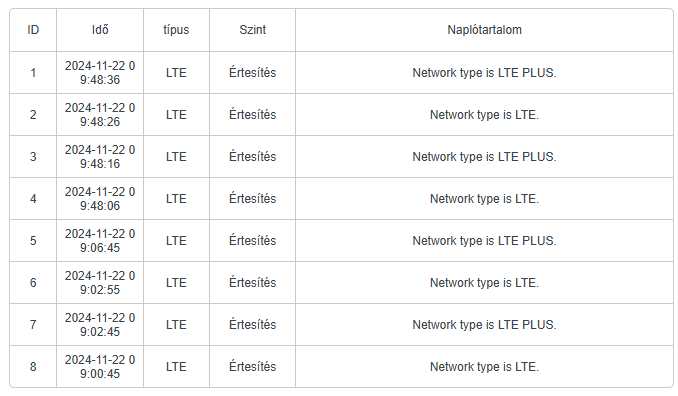Click the LTE type cell in row 6
The width and height of the screenshot is (678, 396).
[x=176, y=282]
